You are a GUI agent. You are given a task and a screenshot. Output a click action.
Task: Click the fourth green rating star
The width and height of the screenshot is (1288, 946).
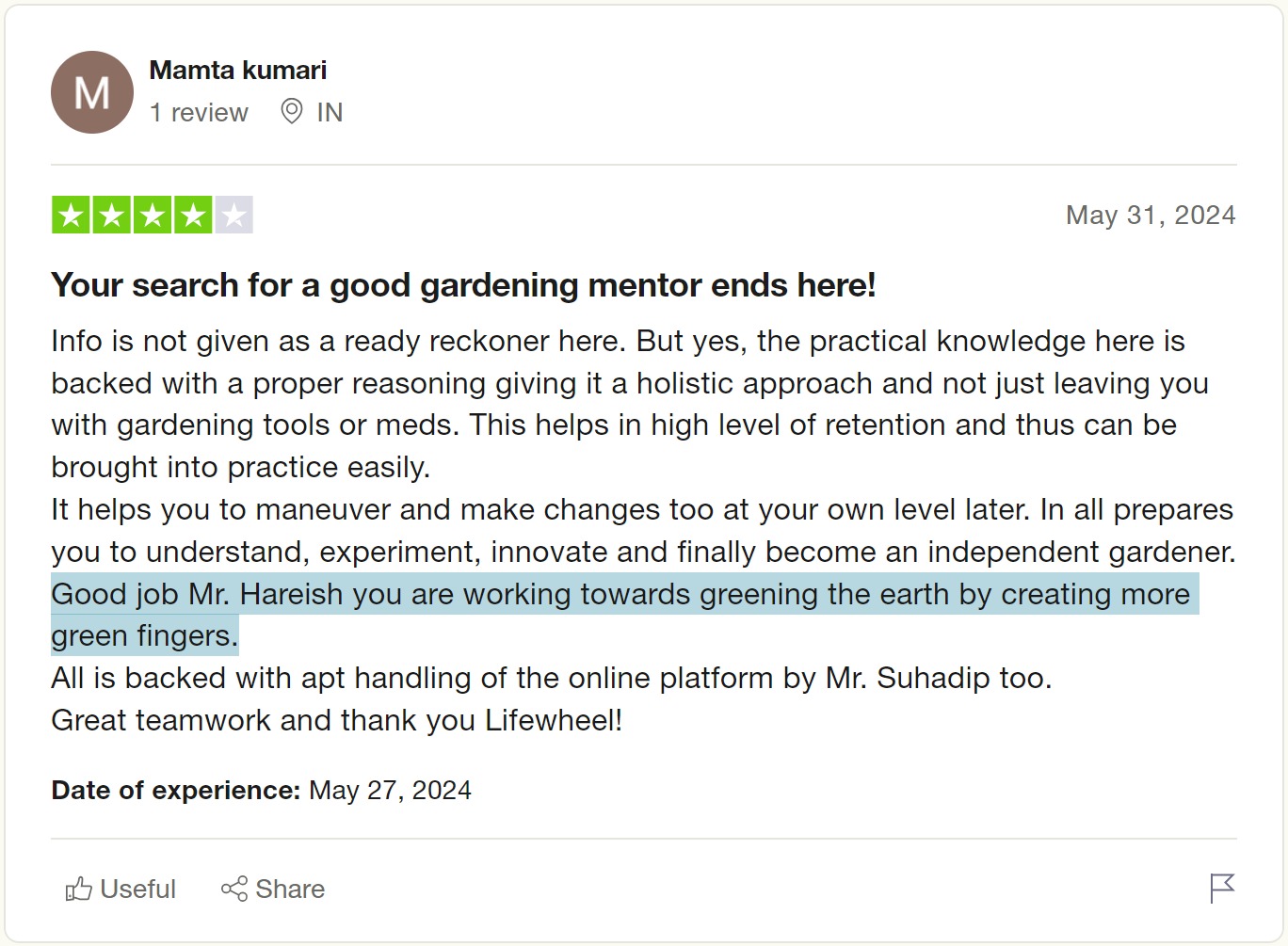pos(193,216)
